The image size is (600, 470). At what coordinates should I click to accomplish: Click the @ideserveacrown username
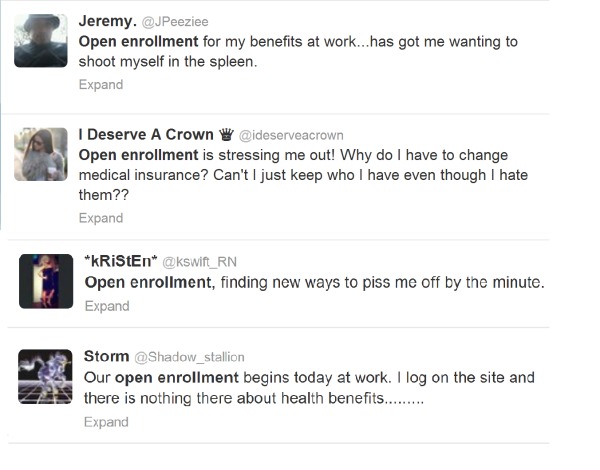click(288, 137)
